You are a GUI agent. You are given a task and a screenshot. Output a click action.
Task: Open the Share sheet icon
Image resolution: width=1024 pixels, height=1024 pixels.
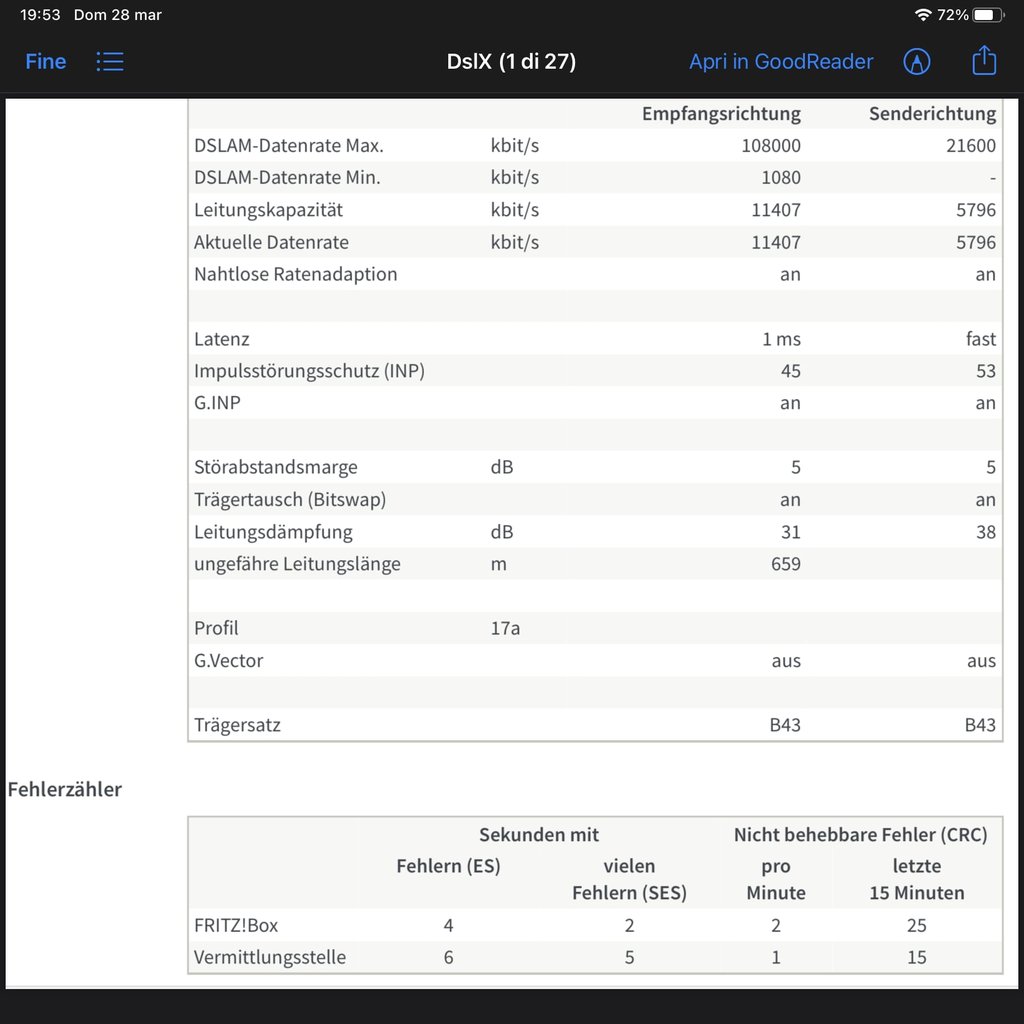pos(984,61)
